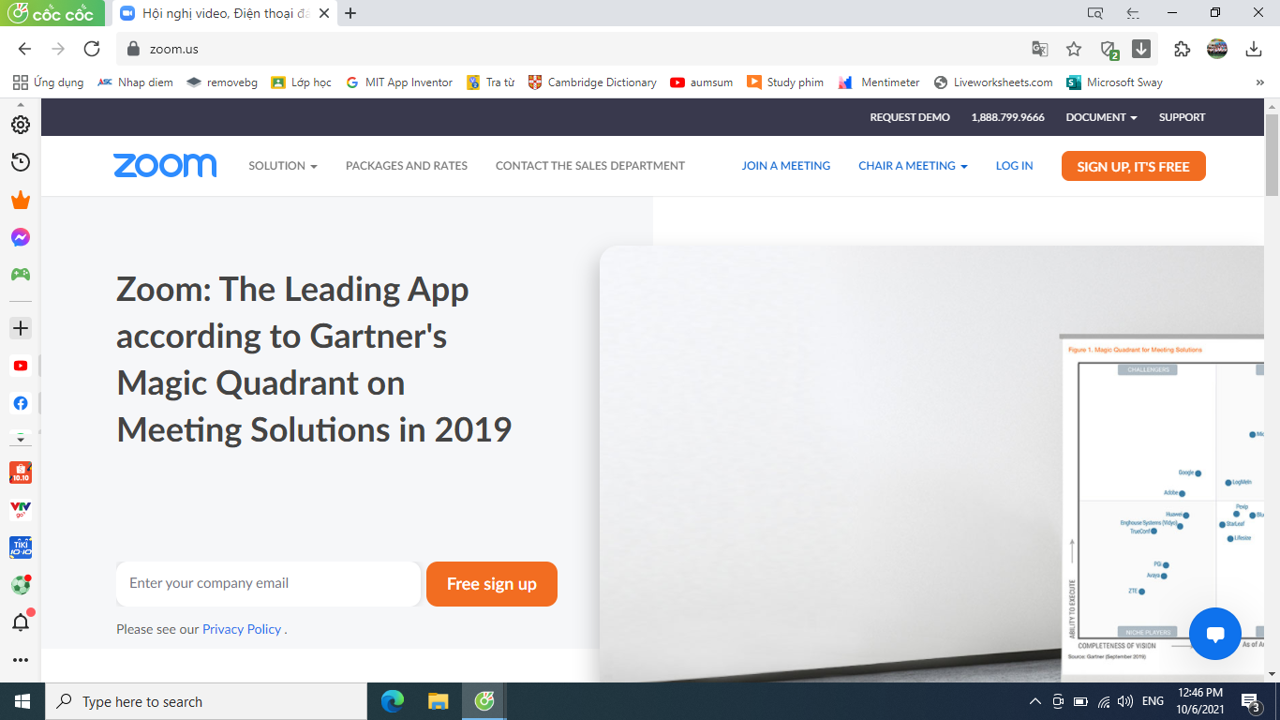Show more bookmarks with double chevron
The height and width of the screenshot is (720, 1280).
coord(1259,82)
